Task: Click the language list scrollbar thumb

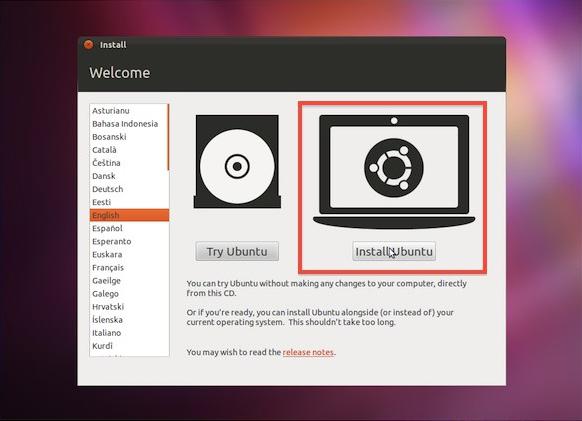Action: click(x=168, y=137)
